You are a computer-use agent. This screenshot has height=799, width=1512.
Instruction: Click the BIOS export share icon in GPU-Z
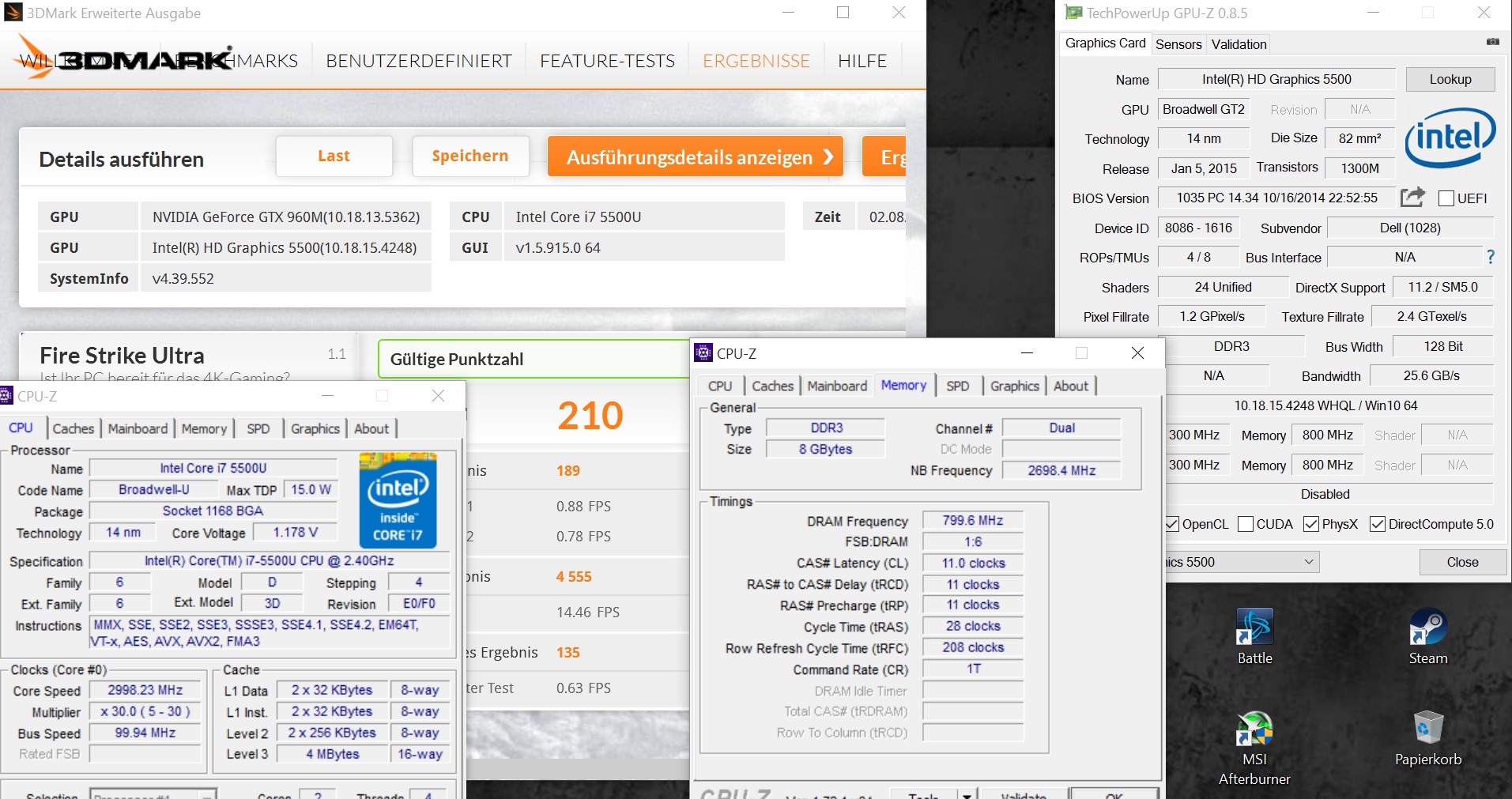pyautogui.click(x=1412, y=197)
